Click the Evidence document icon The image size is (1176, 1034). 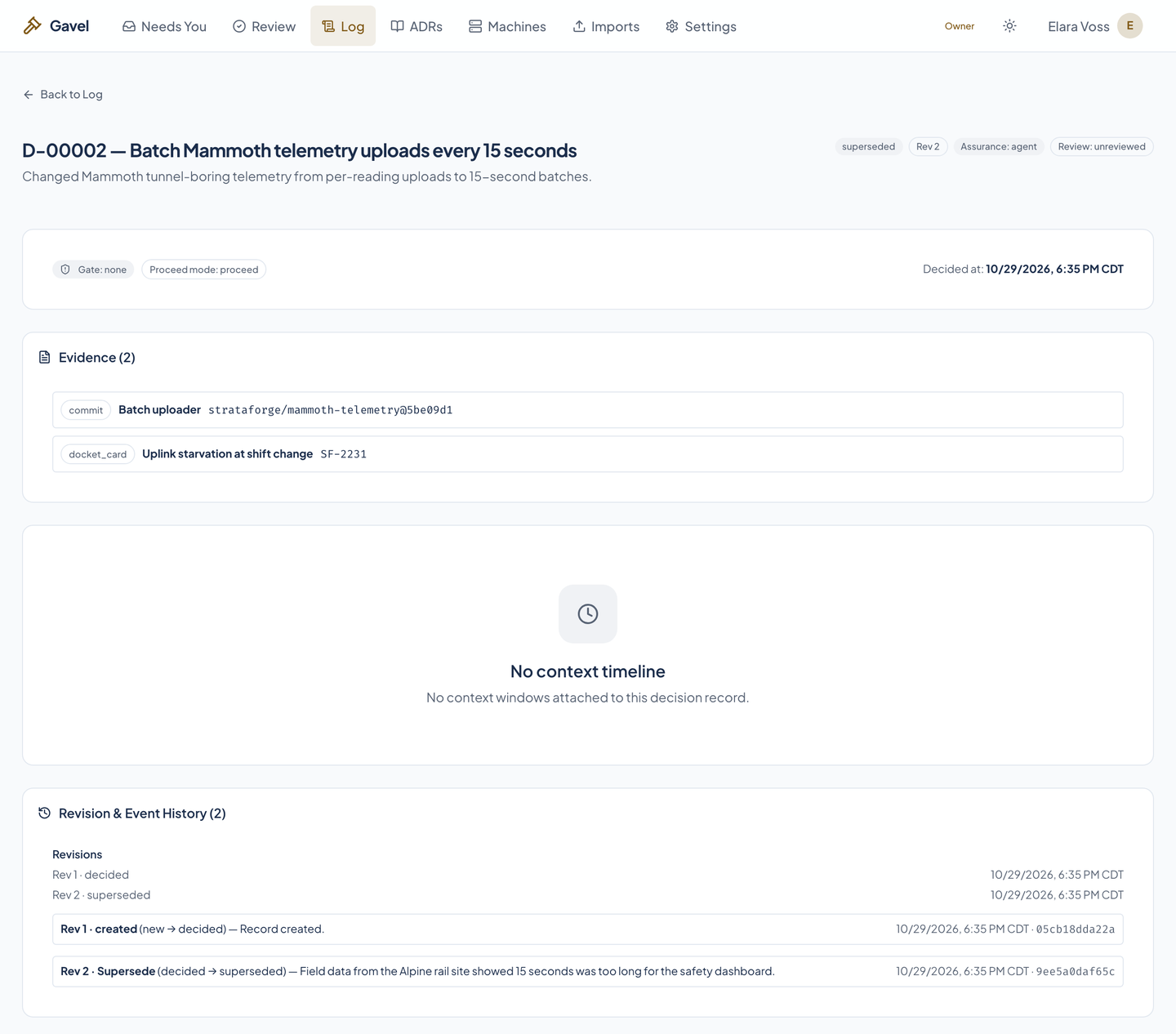pyautogui.click(x=45, y=357)
